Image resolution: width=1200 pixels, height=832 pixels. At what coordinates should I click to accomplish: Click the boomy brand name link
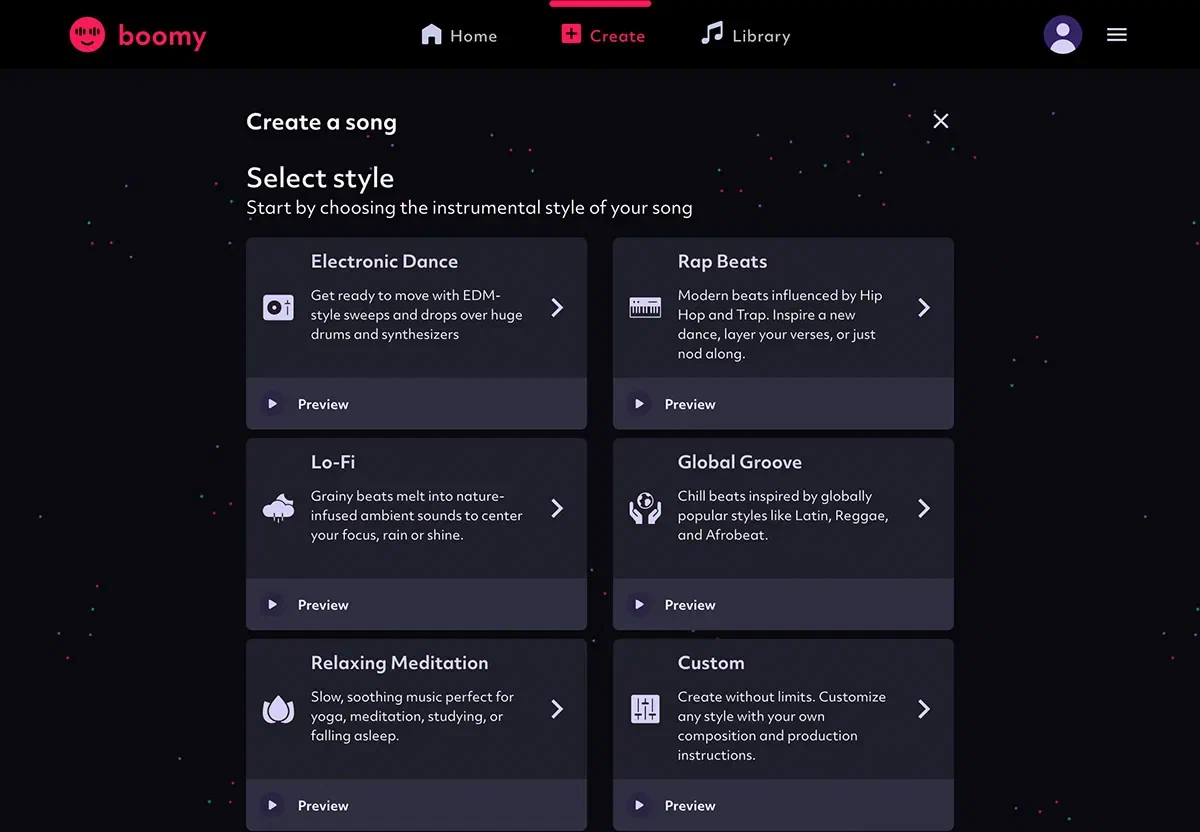click(x=162, y=36)
